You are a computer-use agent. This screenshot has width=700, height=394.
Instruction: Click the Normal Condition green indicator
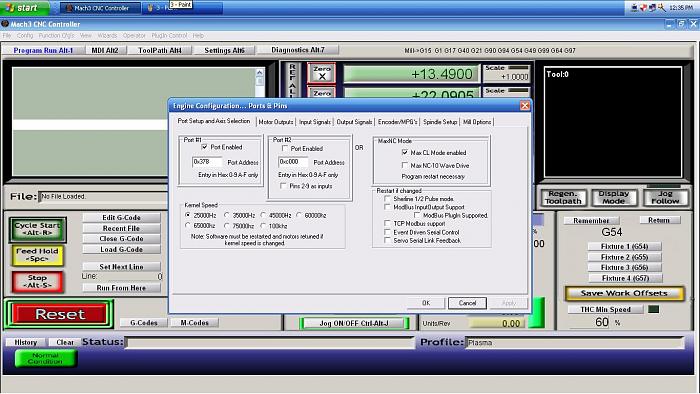pyautogui.click(x=45, y=358)
